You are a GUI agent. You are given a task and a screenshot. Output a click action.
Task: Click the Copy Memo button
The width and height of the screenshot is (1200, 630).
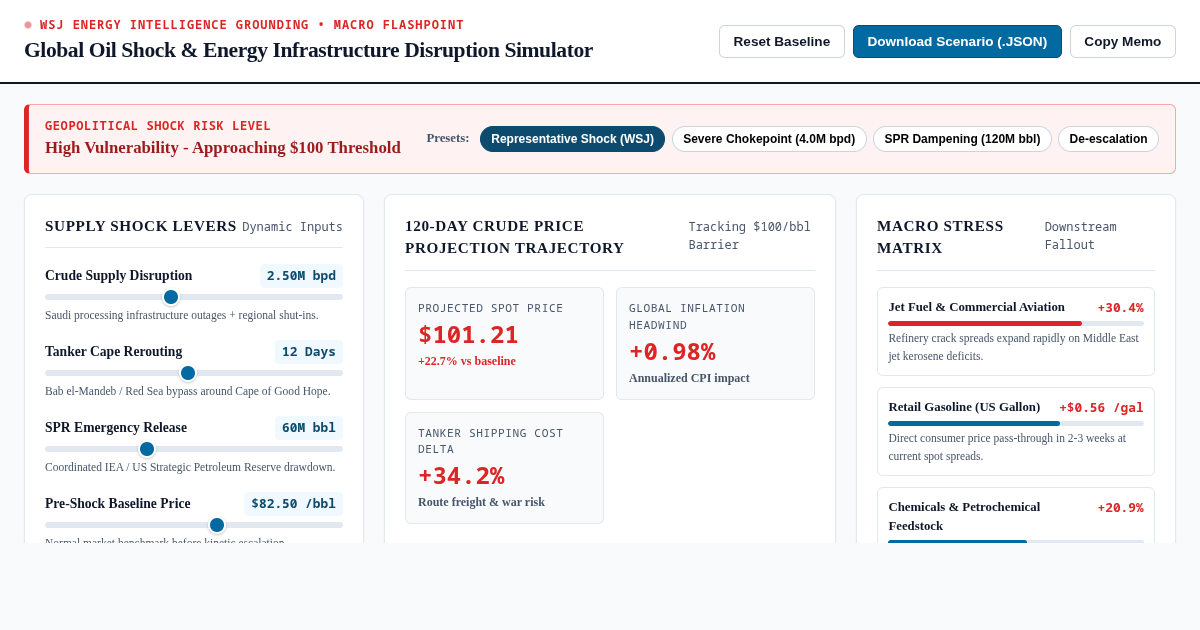coord(1123,41)
